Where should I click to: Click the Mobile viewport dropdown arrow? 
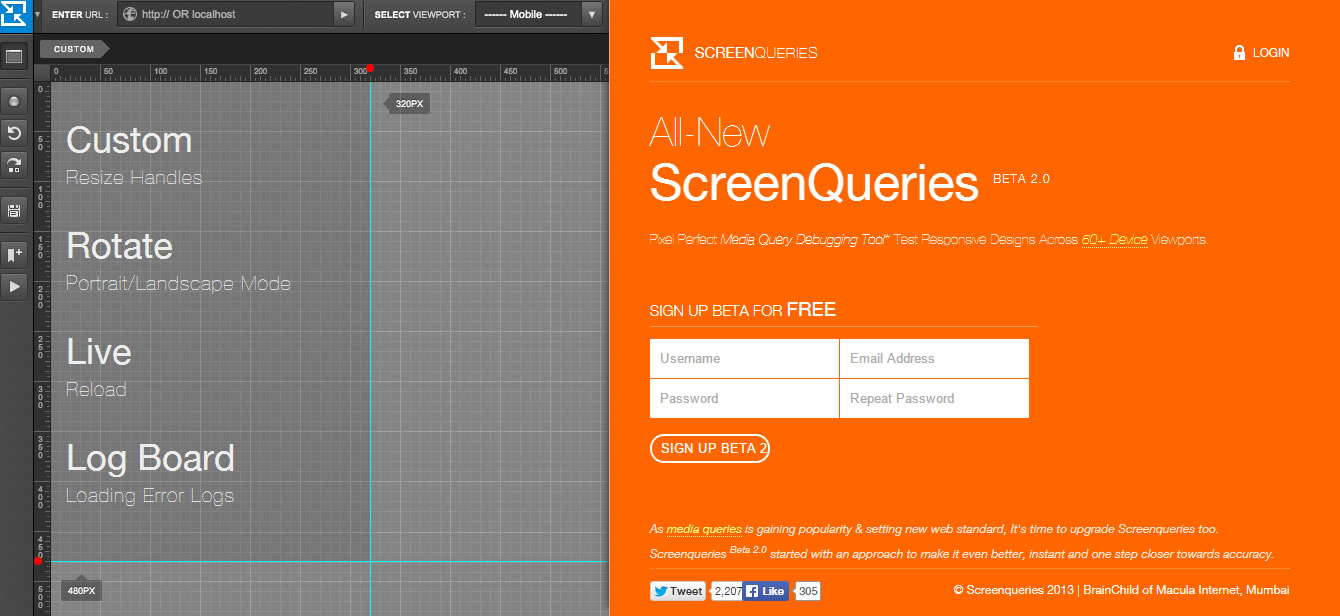594,14
